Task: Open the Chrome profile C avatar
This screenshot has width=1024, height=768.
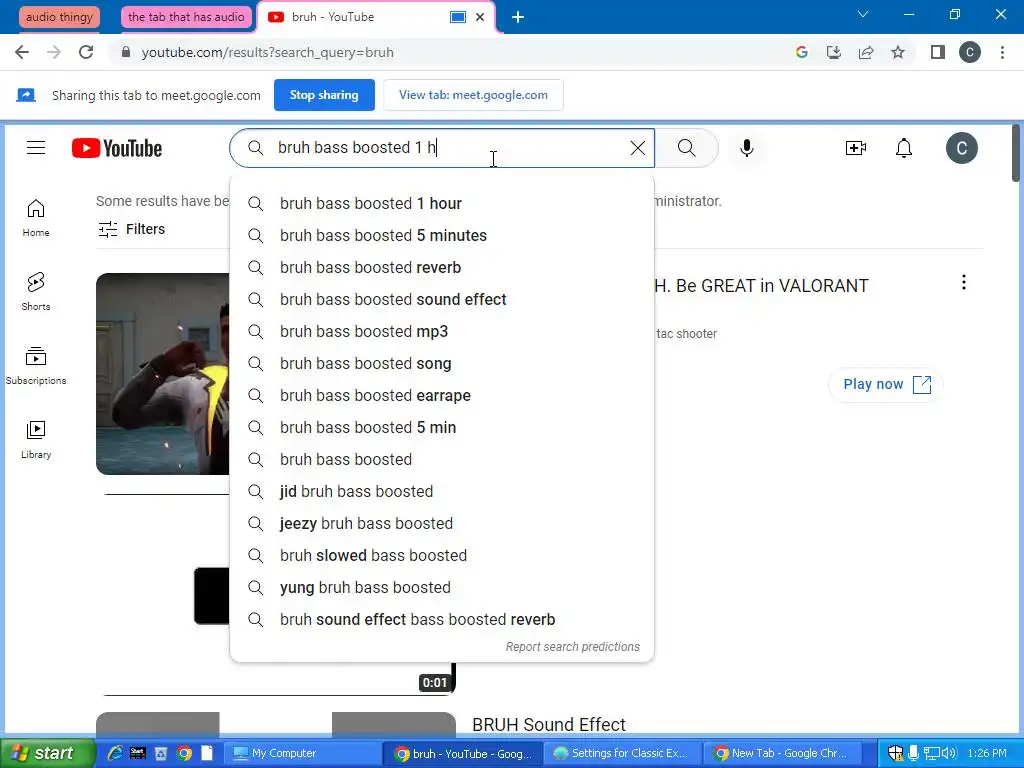Action: point(970,52)
